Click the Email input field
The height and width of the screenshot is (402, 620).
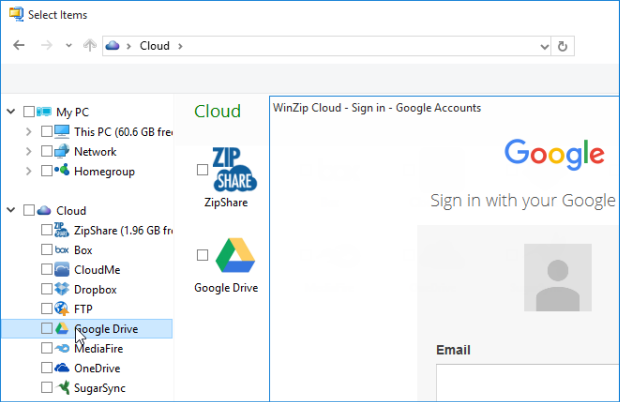pyautogui.click(x=527, y=383)
